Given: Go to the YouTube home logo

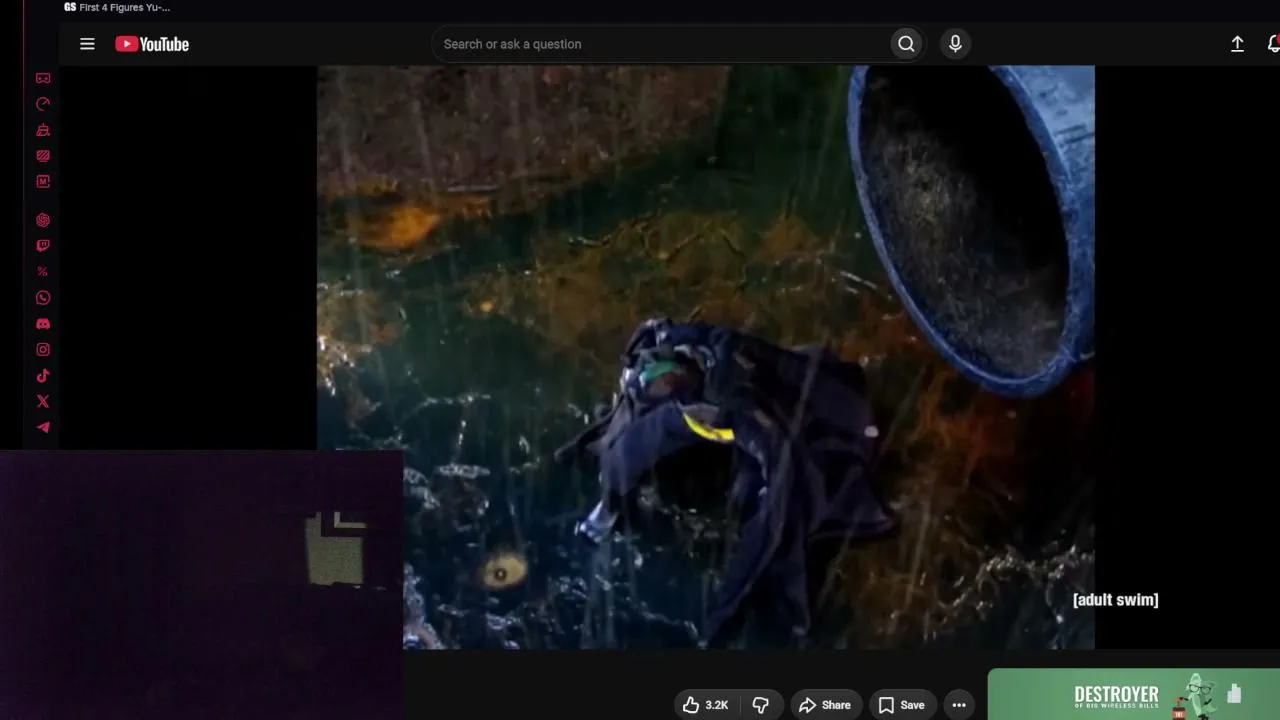Looking at the screenshot, I should click(152, 44).
